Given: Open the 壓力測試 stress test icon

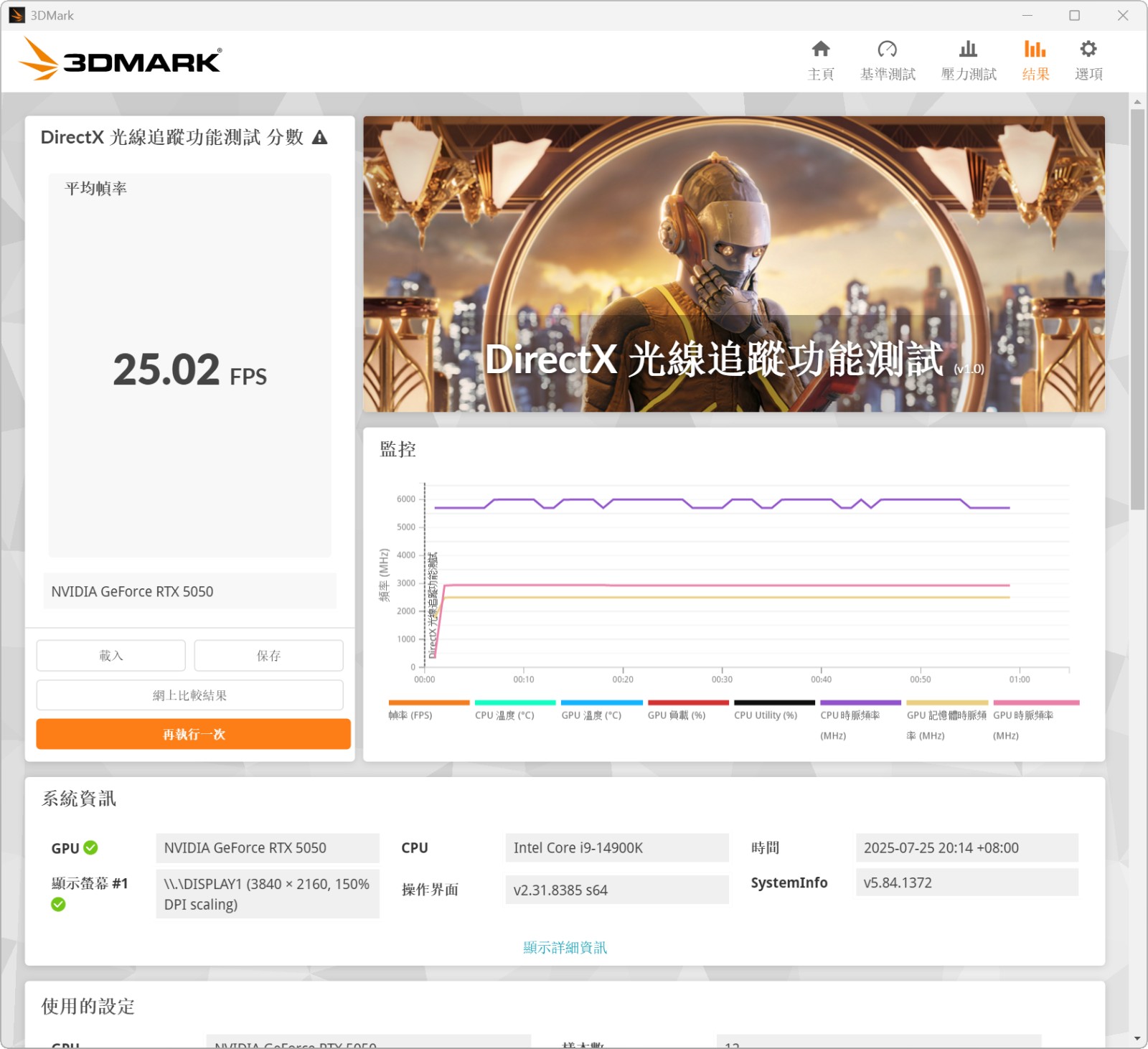Looking at the screenshot, I should click(968, 50).
